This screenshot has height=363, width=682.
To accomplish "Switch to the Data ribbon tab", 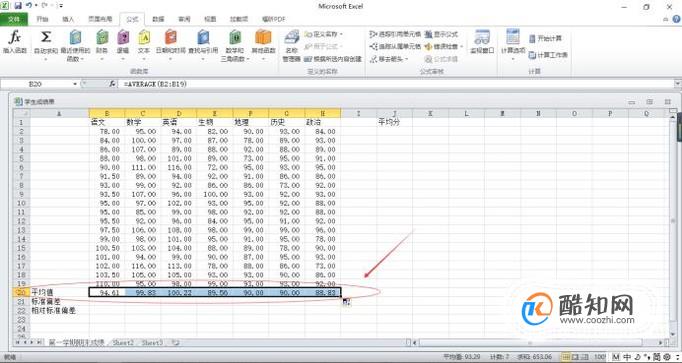I will pos(158,19).
